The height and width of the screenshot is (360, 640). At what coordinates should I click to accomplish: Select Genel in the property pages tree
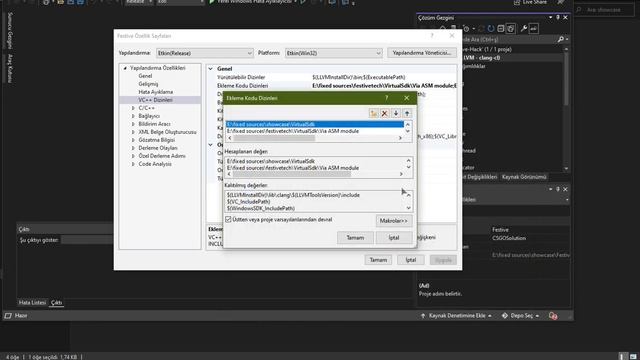(x=145, y=76)
